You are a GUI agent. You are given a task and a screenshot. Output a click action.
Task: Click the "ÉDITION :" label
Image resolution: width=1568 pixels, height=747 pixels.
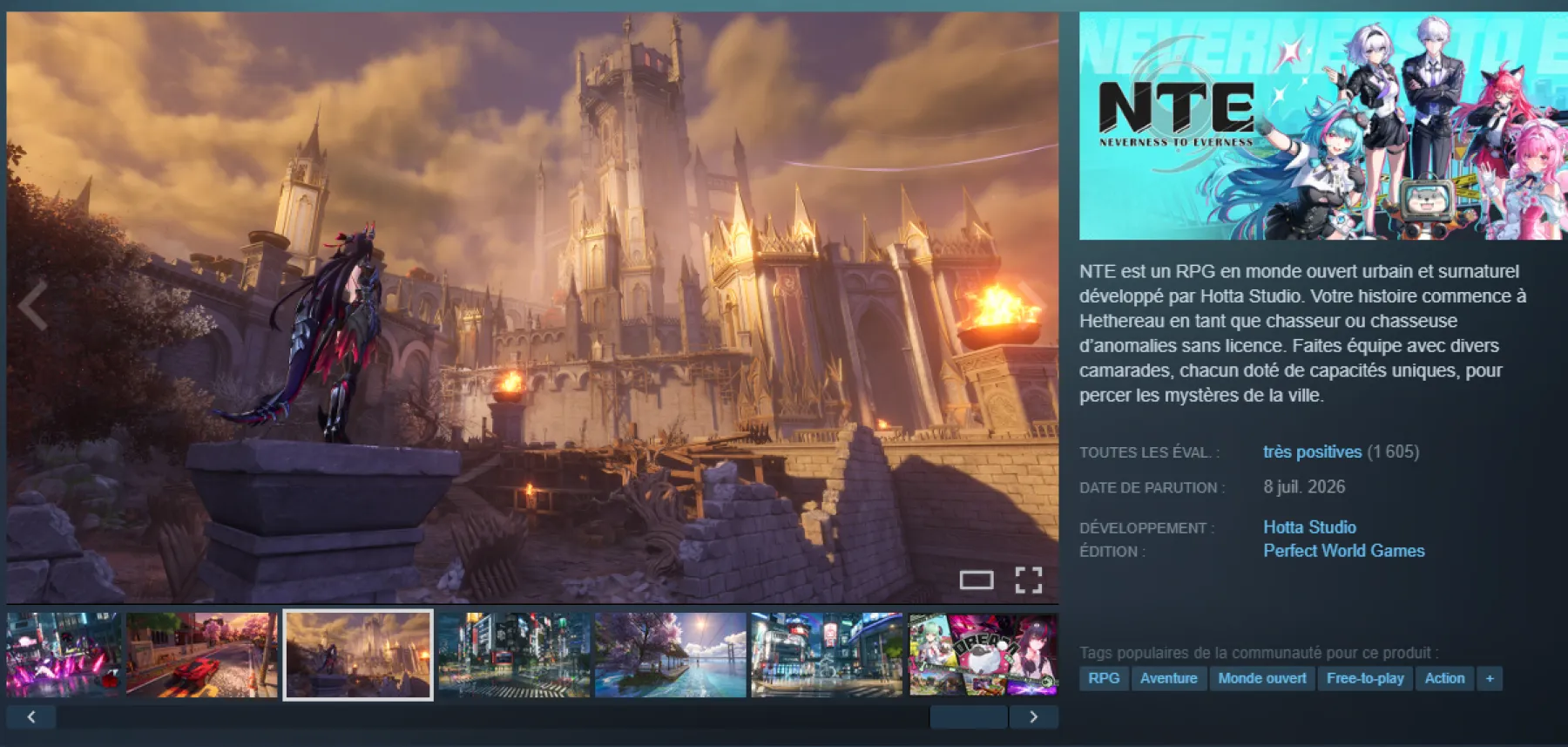click(x=1112, y=552)
